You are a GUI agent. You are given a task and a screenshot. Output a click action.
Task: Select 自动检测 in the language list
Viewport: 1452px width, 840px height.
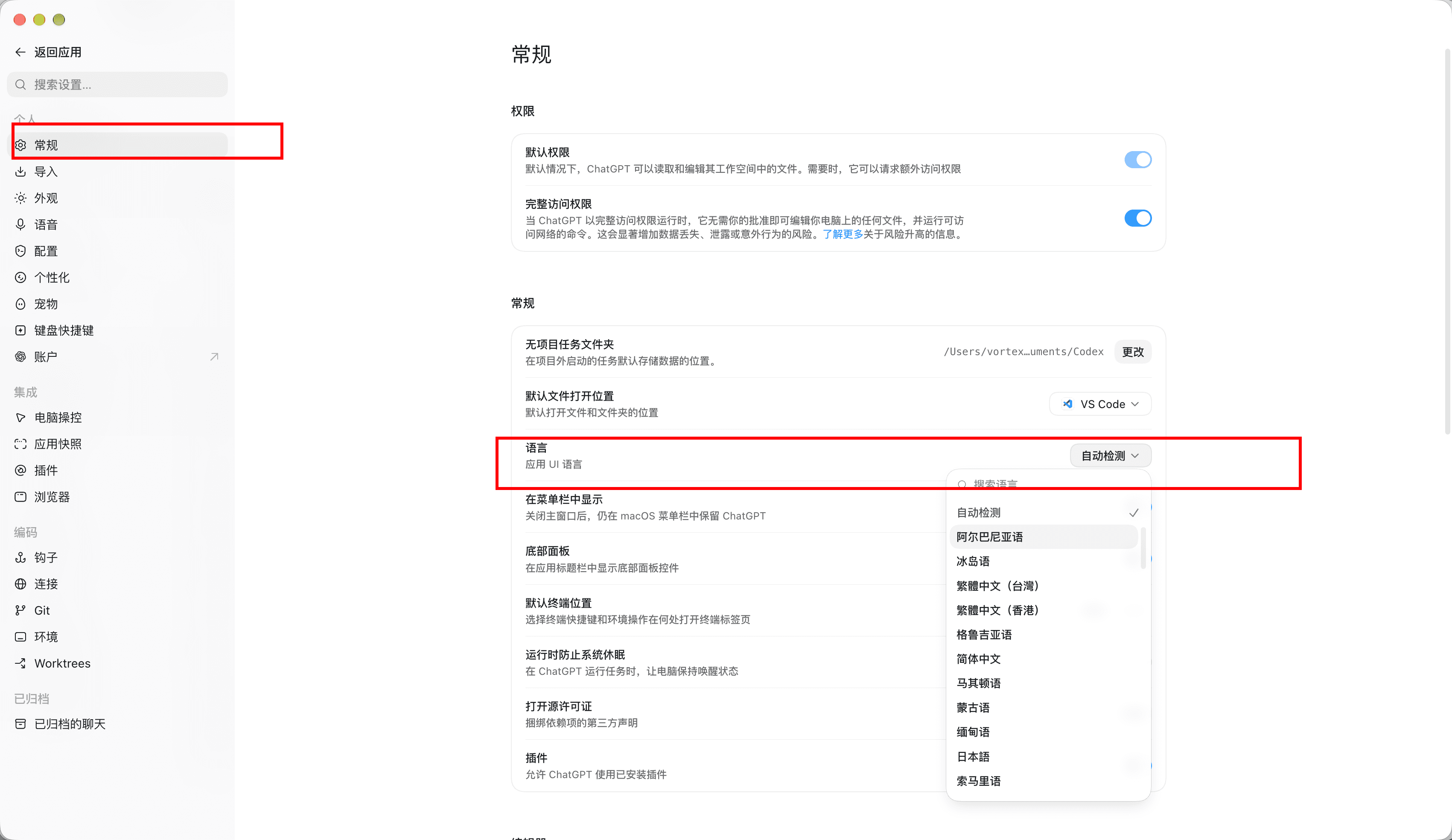[x=1044, y=513]
